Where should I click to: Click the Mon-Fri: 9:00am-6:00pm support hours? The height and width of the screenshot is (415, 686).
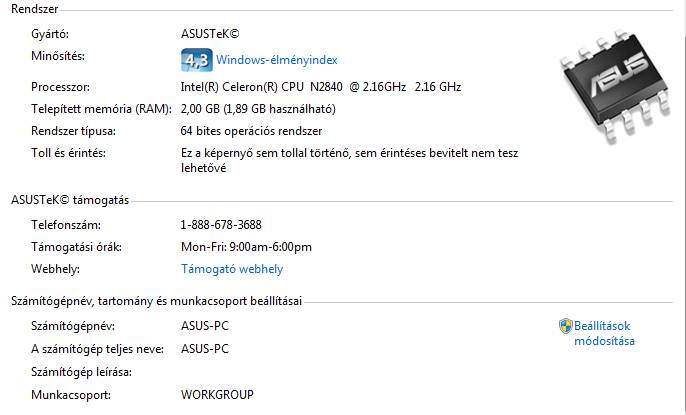pos(246,247)
